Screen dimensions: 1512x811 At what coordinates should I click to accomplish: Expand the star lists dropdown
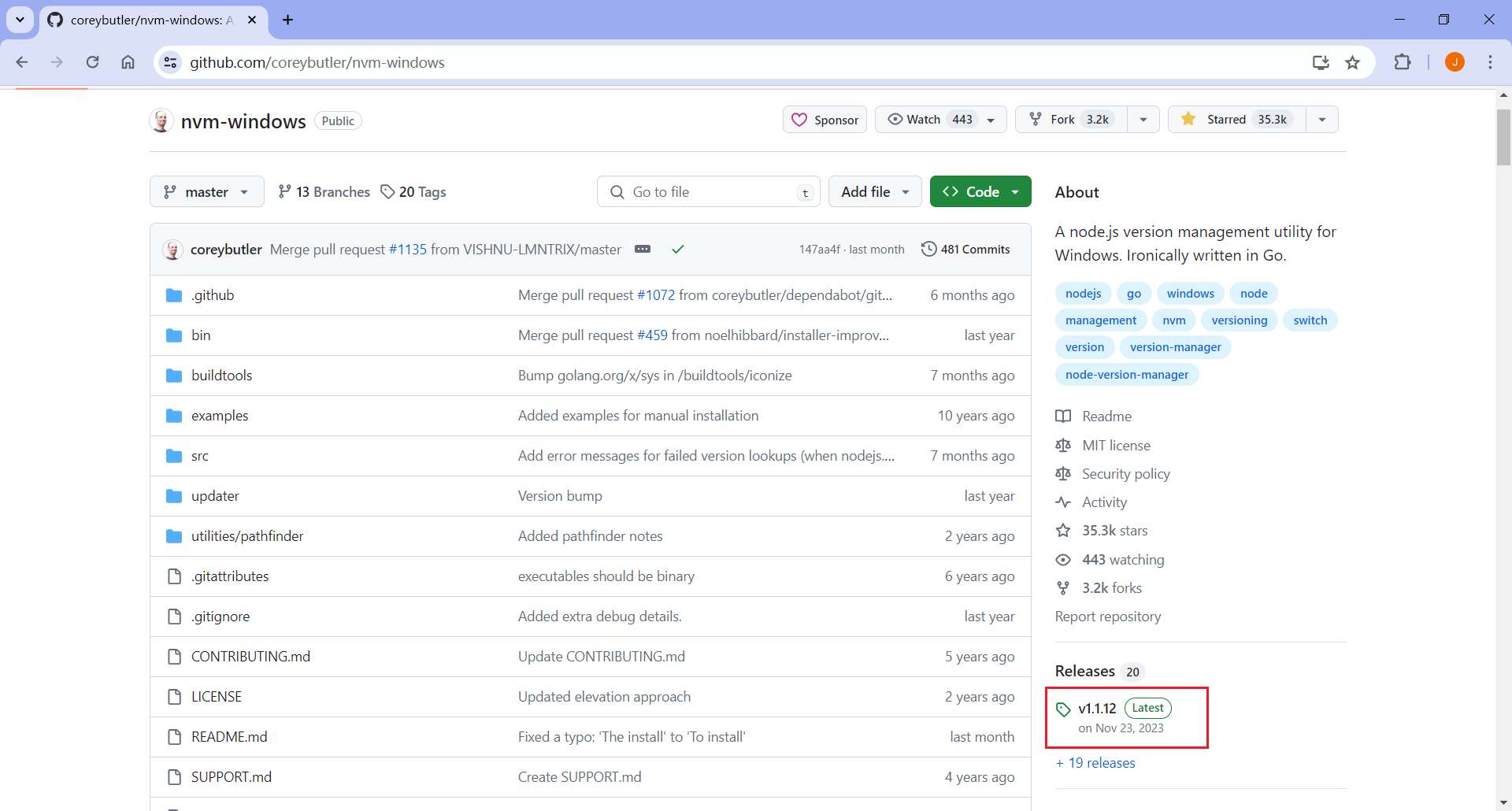(1322, 120)
